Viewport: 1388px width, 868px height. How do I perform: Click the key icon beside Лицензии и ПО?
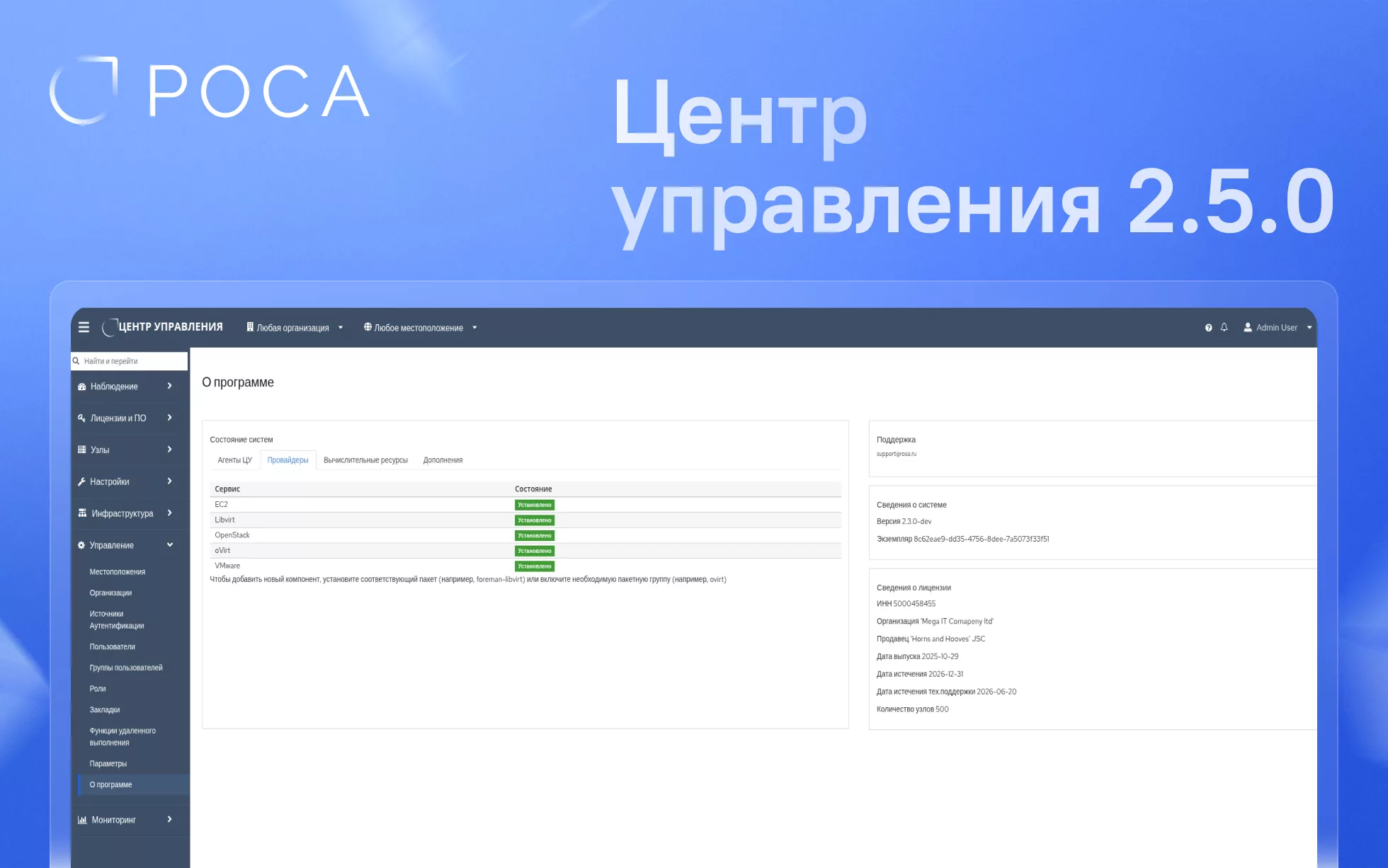[x=81, y=418]
